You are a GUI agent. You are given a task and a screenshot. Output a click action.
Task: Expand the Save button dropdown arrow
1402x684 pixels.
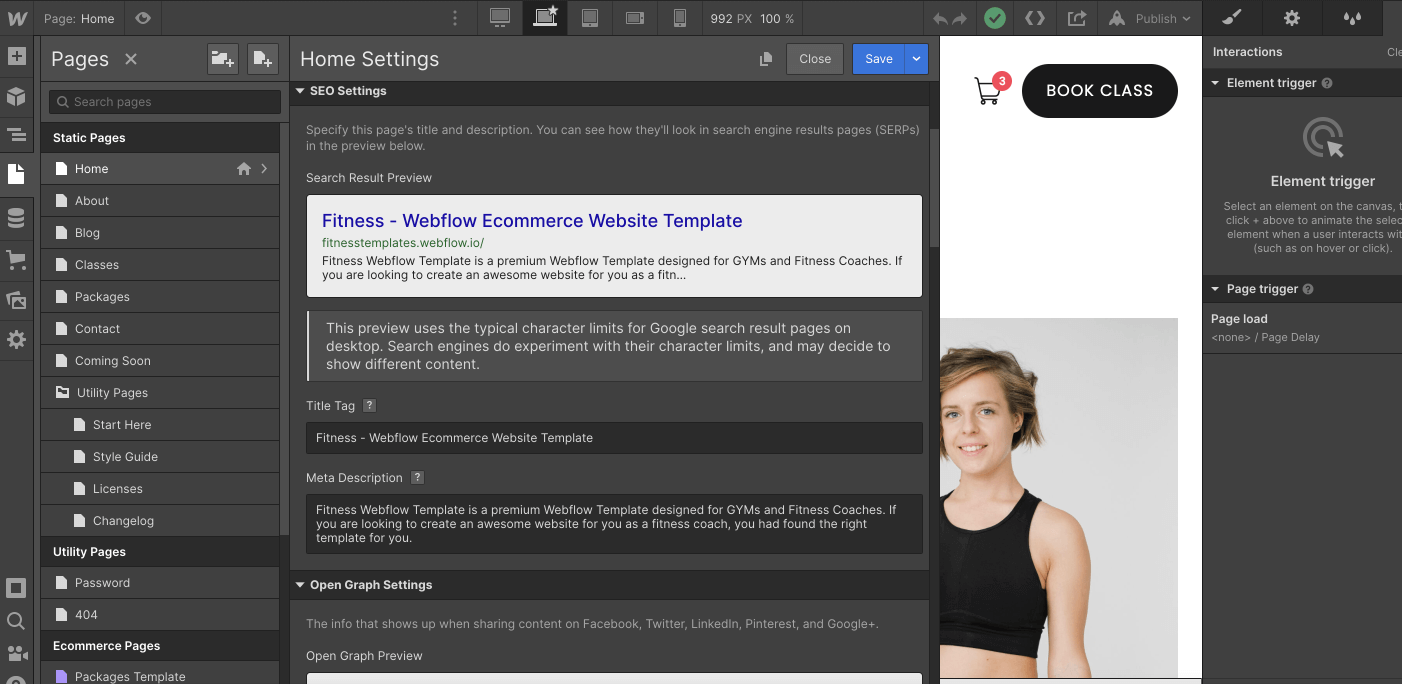[917, 59]
